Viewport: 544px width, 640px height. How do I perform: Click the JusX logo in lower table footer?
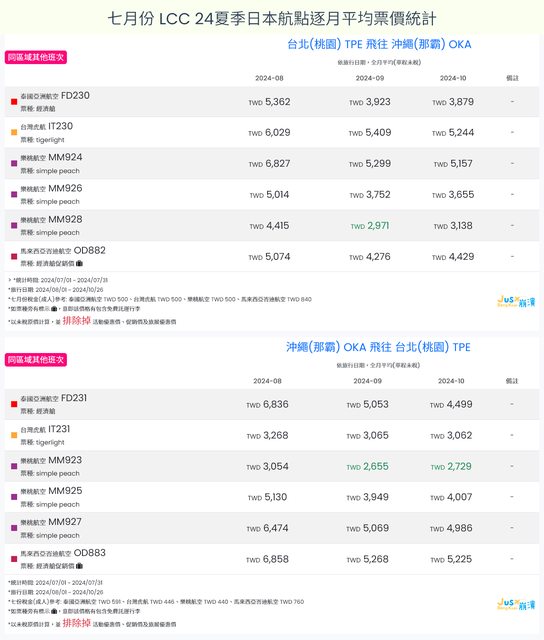[x=516, y=604]
